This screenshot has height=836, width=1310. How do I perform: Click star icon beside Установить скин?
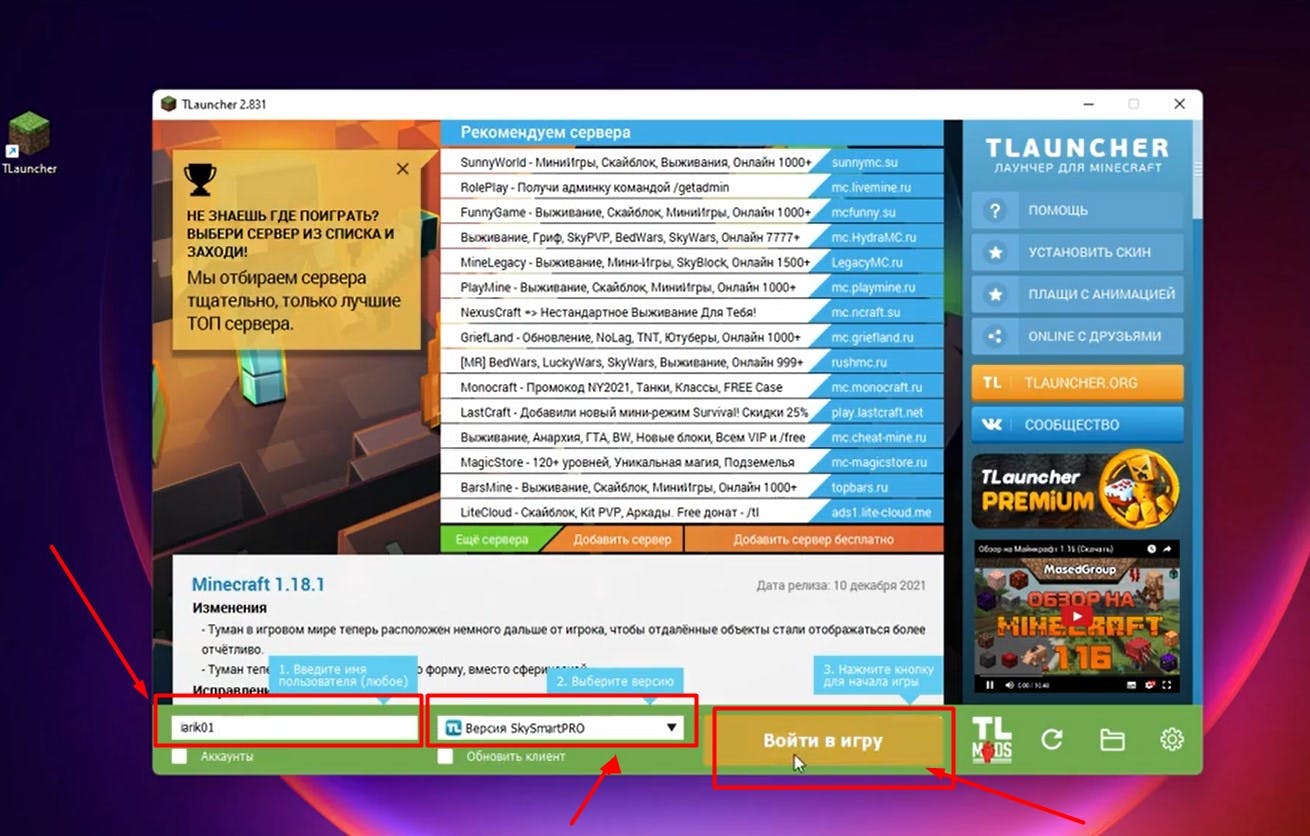tap(995, 253)
